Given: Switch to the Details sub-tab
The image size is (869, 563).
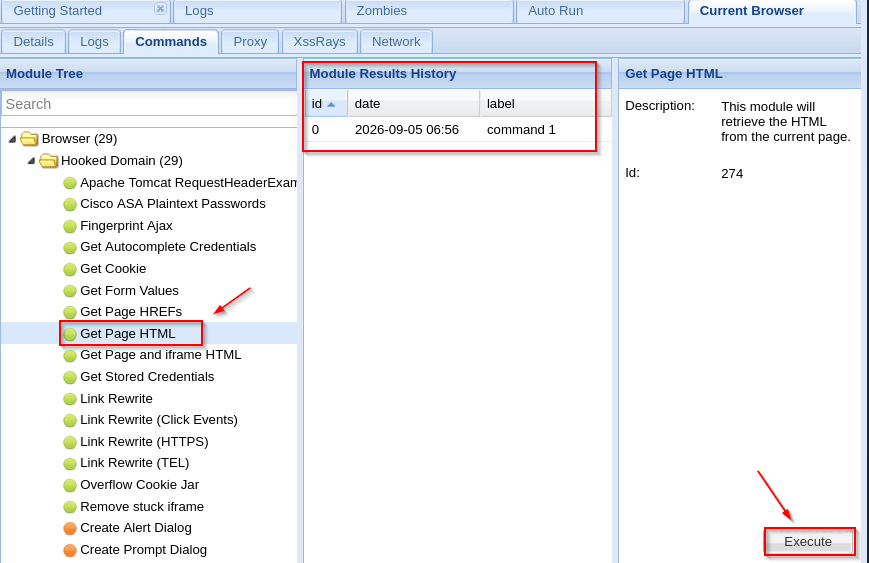Looking at the screenshot, I should (x=34, y=42).
